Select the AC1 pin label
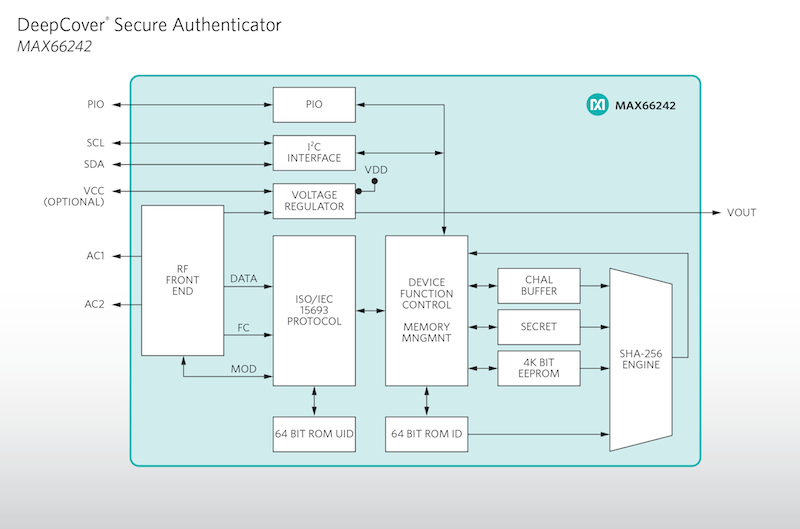Image resolution: width=800 pixels, height=529 pixels. (x=95, y=256)
